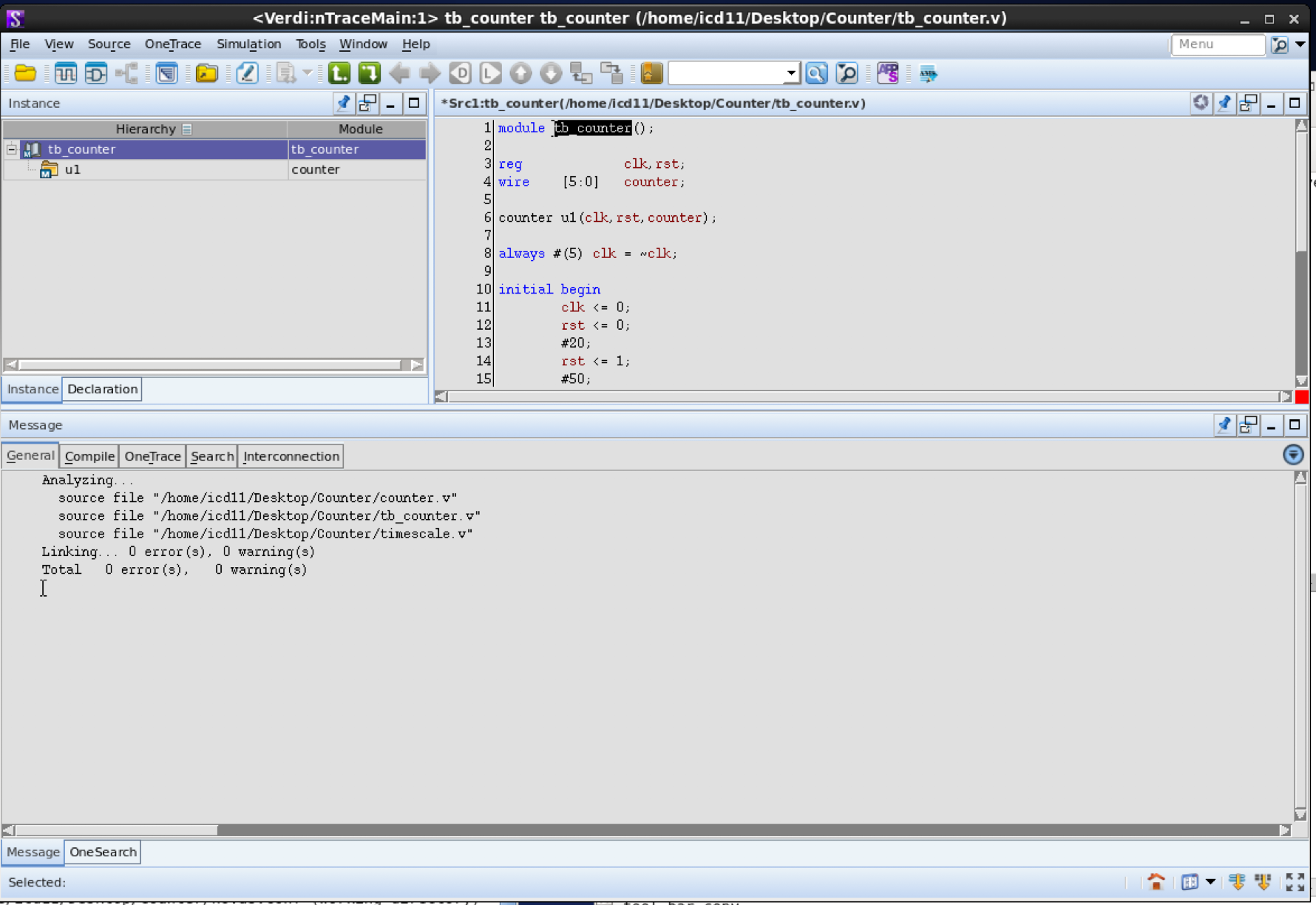Click the back navigation arrow in the toolbar
The image size is (1316, 905).
tap(399, 73)
